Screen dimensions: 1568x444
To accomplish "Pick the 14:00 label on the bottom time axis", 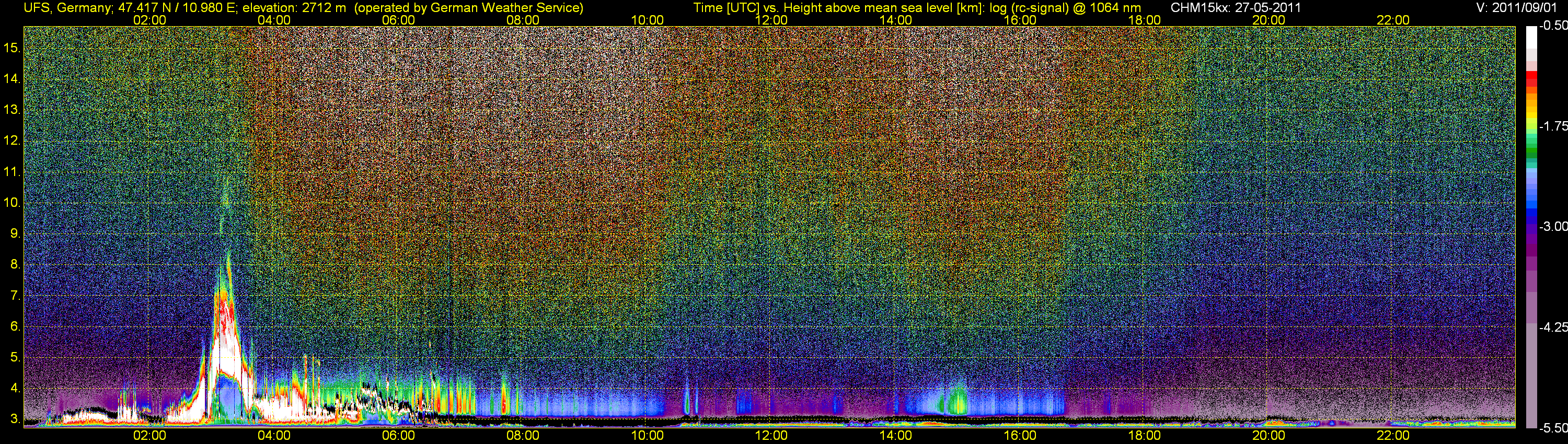I will [x=896, y=436].
